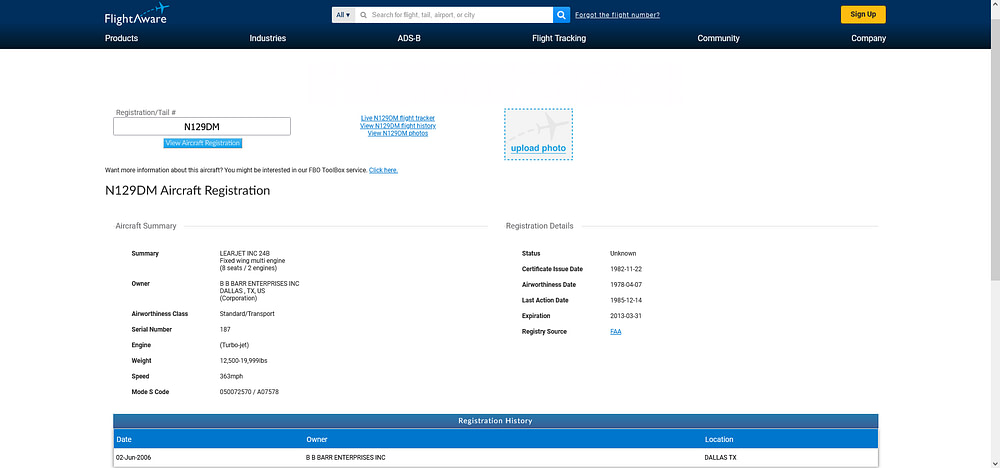
Task: Click the Registration History table title
Action: [495, 421]
